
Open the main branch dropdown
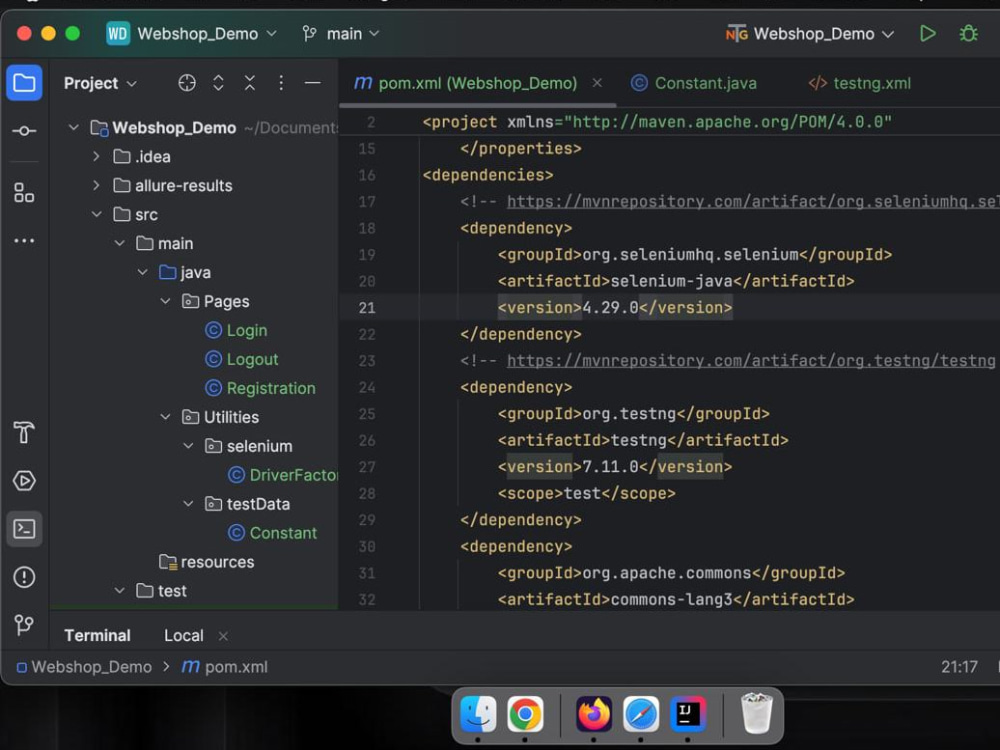(x=341, y=33)
